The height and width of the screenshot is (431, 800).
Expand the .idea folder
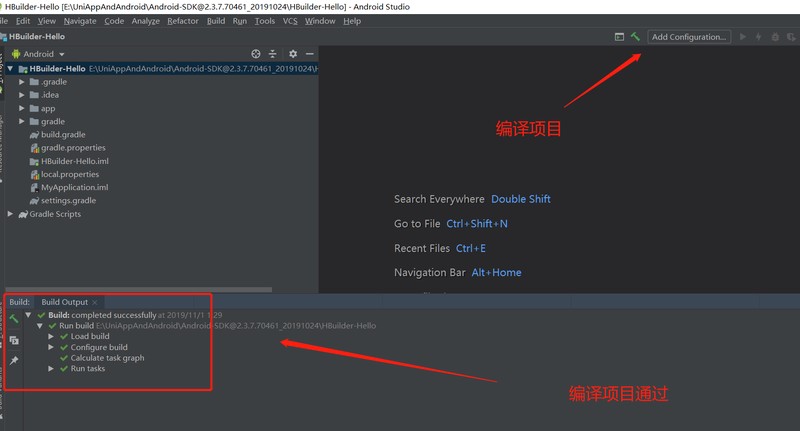(x=21, y=95)
